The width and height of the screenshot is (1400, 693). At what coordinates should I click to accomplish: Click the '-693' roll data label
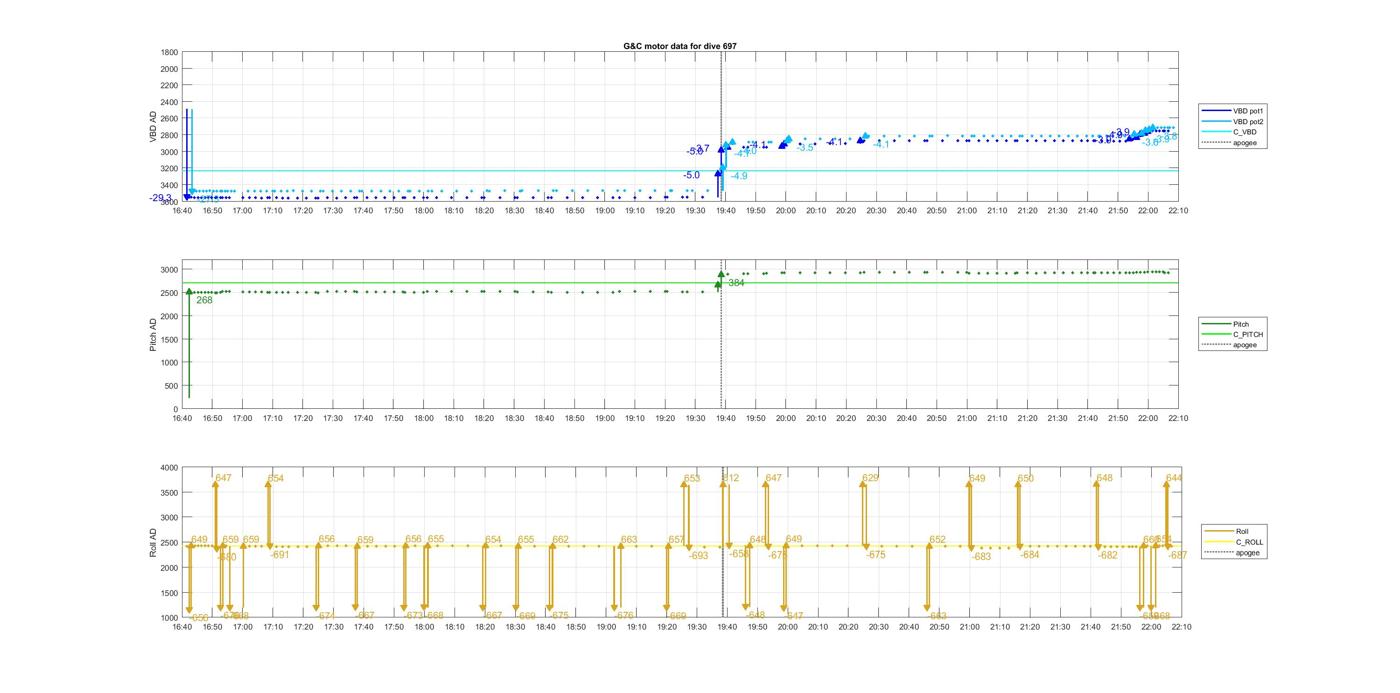[699, 556]
